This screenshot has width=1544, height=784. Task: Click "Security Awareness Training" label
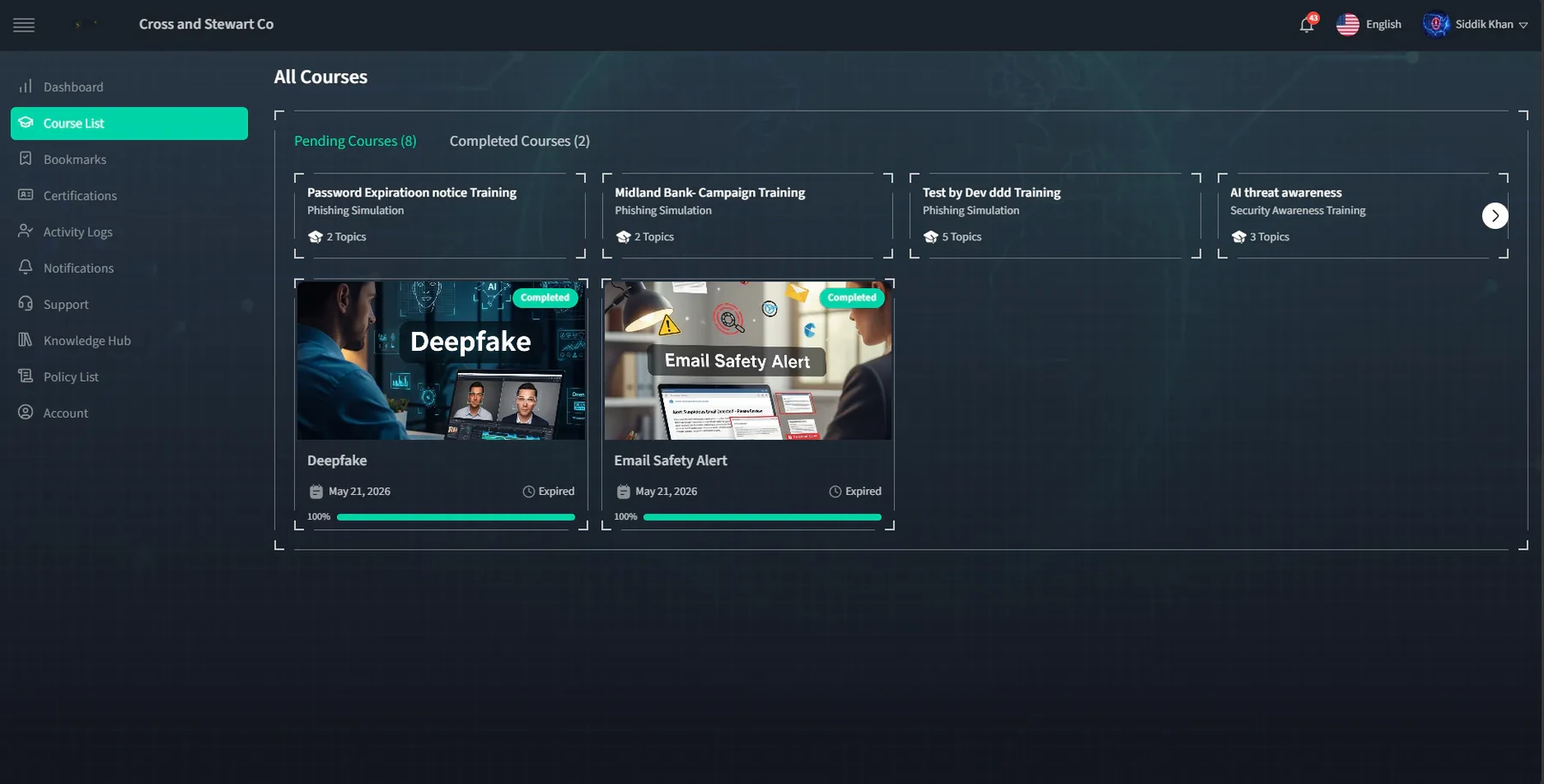pyautogui.click(x=1298, y=210)
